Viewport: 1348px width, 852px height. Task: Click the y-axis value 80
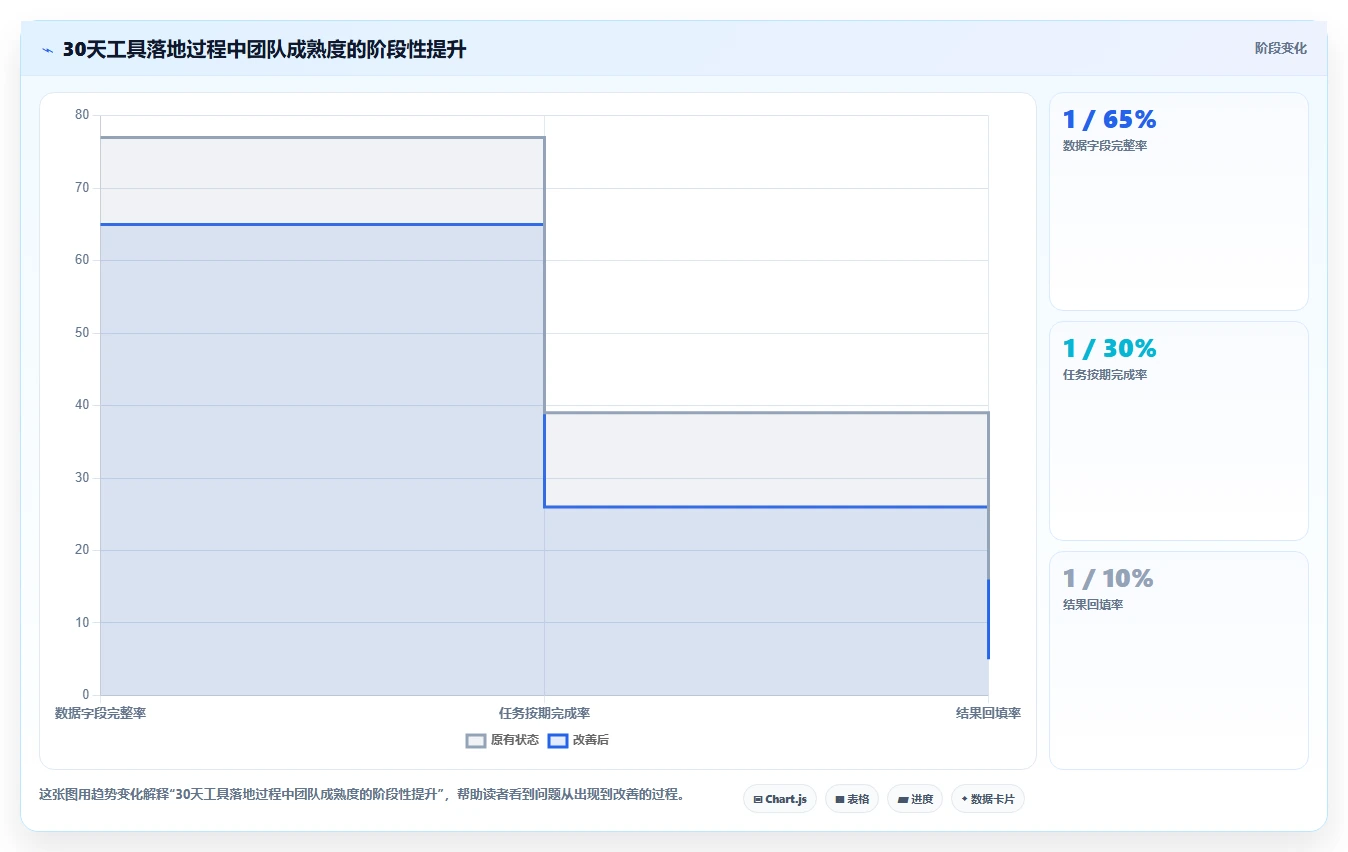pyautogui.click(x=82, y=115)
